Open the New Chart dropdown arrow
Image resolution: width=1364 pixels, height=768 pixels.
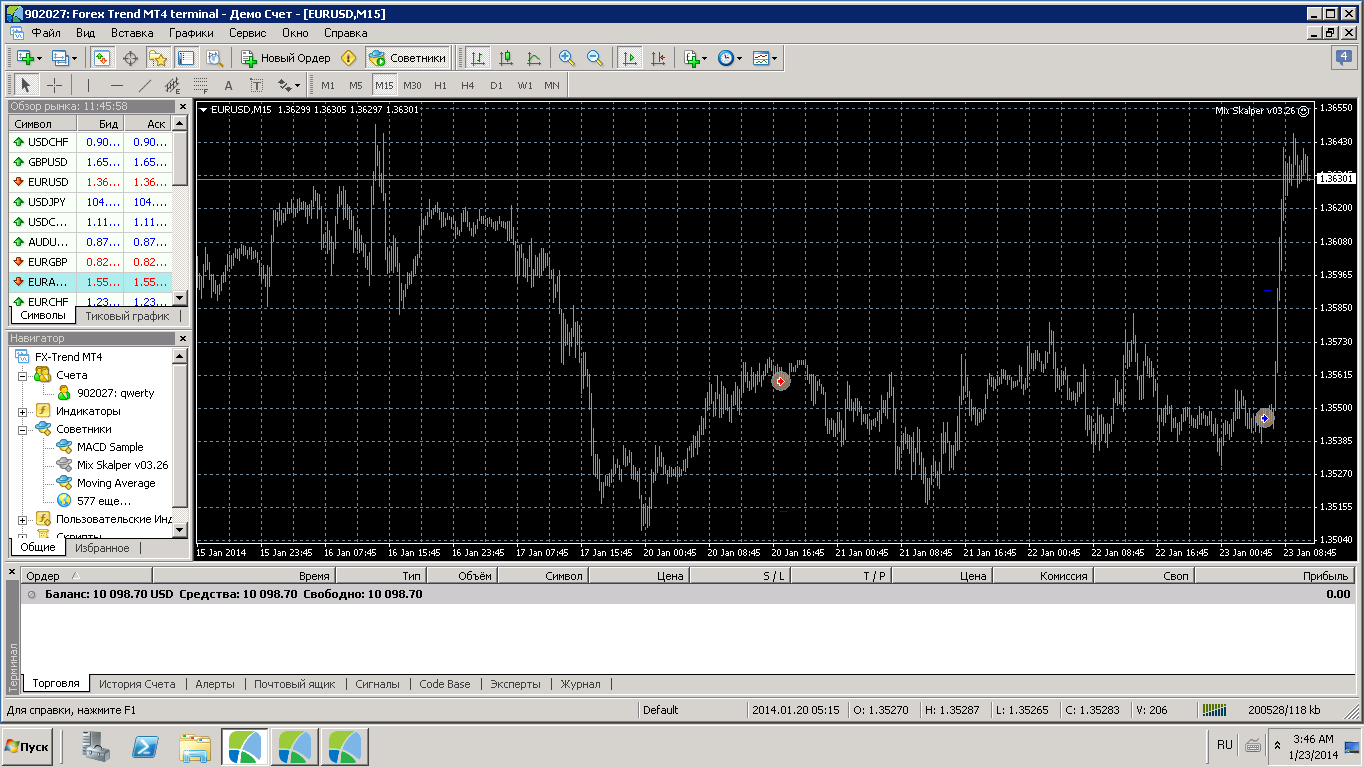pos(38,58)
